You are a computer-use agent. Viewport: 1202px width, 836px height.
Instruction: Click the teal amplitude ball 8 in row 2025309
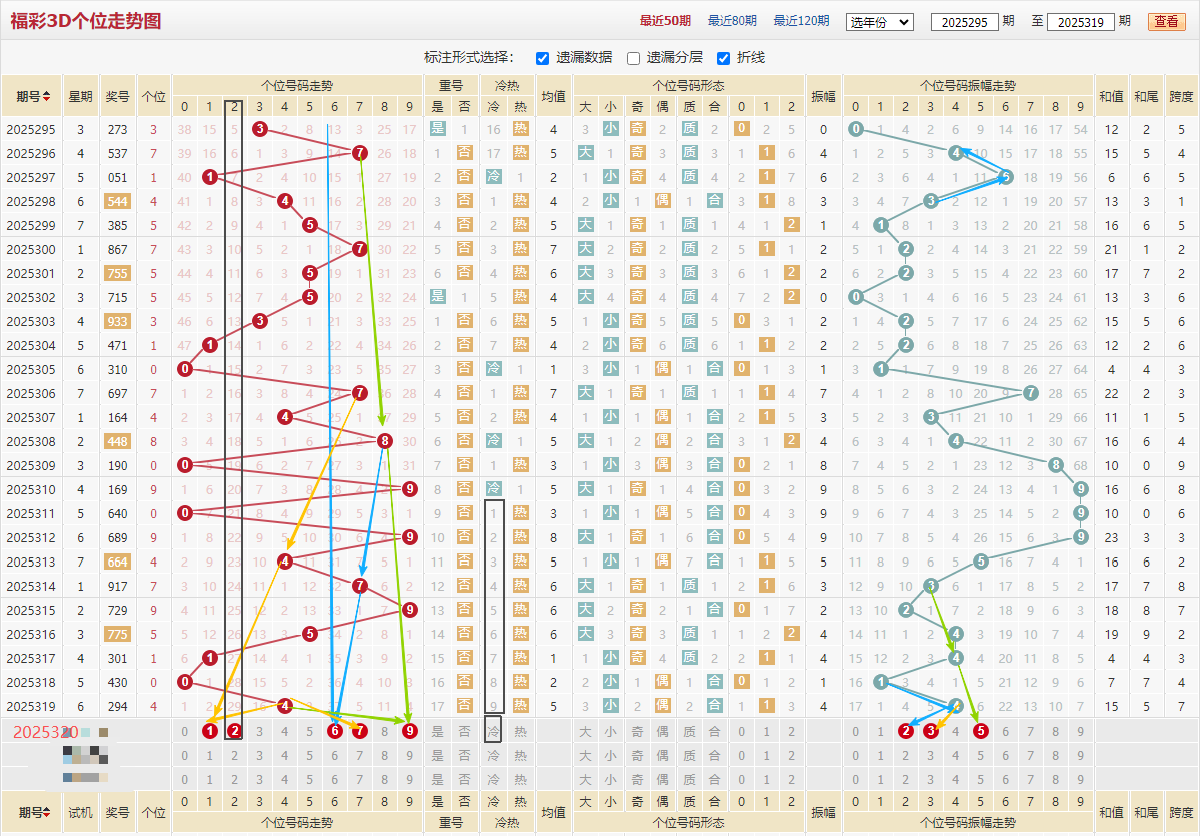[1056, 465]
